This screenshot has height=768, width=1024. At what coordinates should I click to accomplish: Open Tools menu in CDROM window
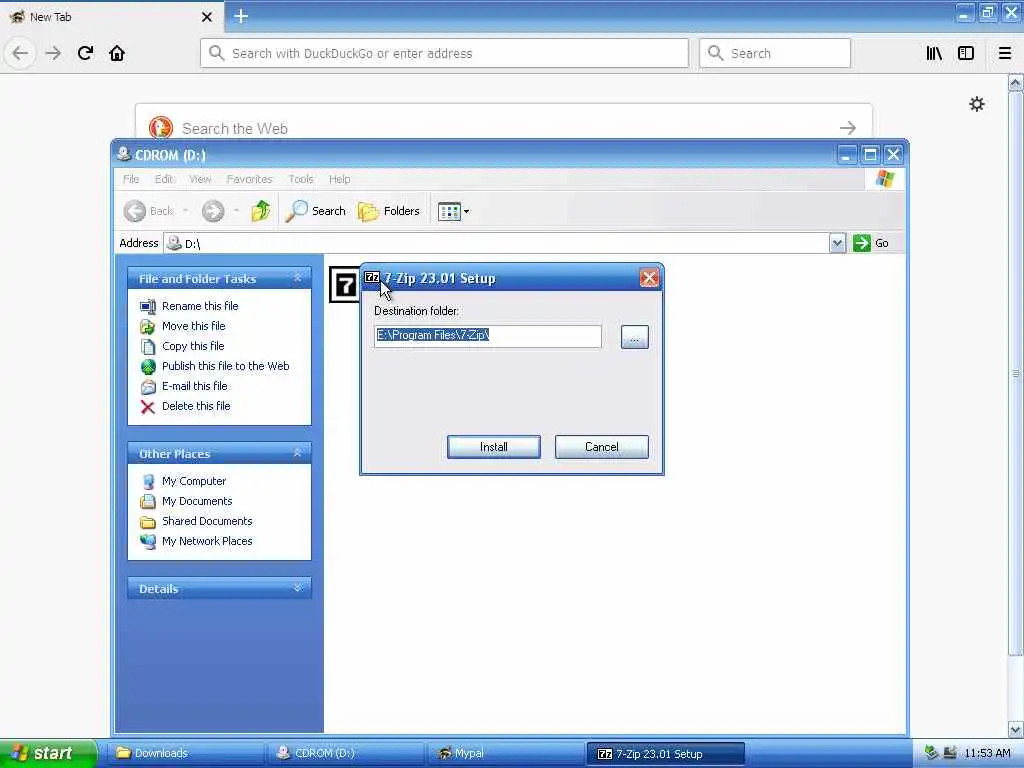301,179
